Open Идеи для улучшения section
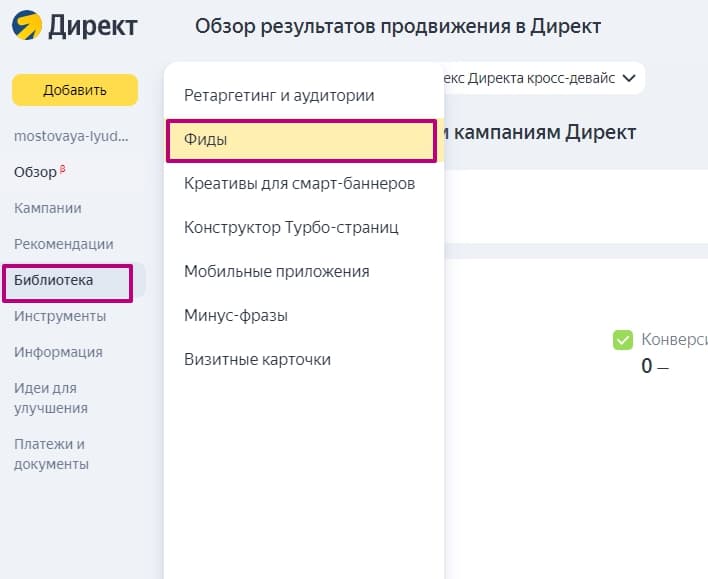This screenshot has width=708, height=579. 51,398
